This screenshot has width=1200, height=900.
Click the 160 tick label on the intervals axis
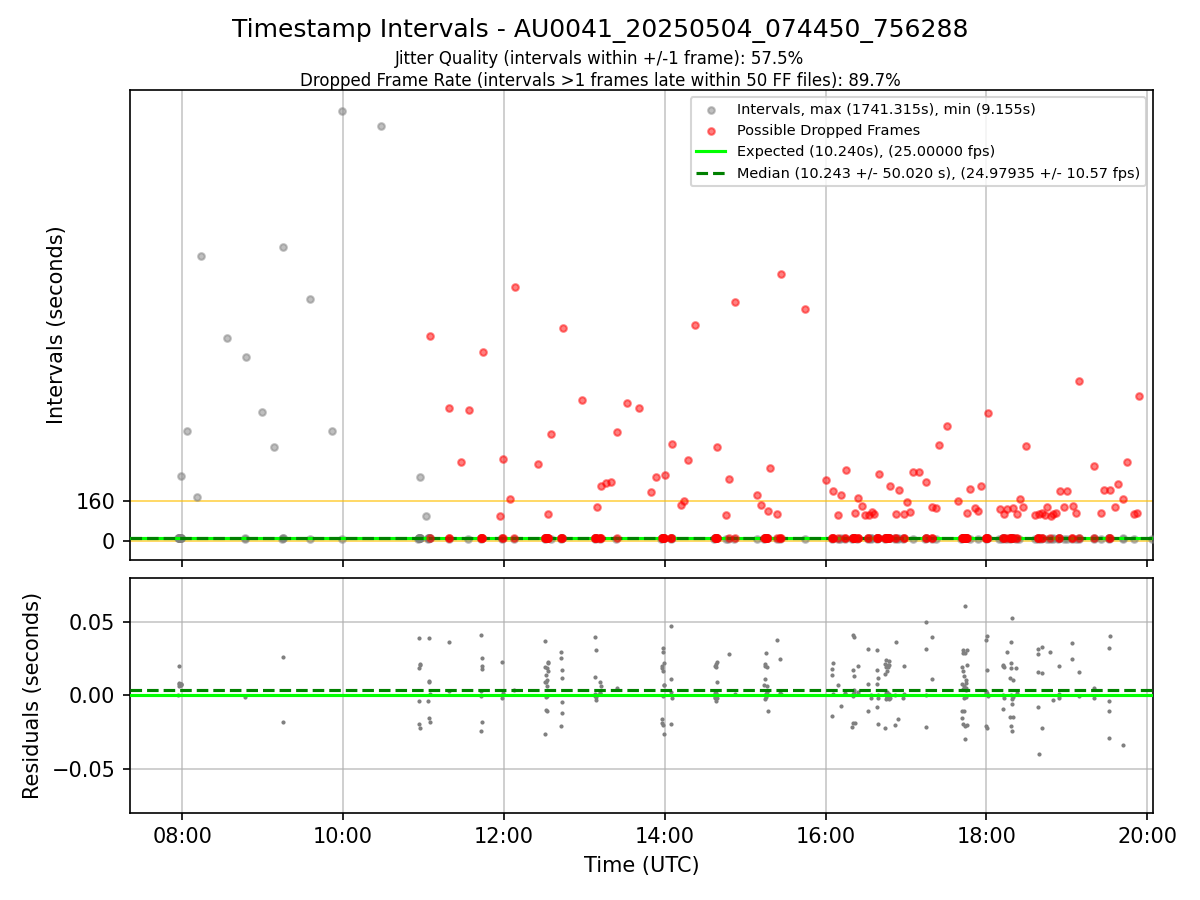click(96, 501)
